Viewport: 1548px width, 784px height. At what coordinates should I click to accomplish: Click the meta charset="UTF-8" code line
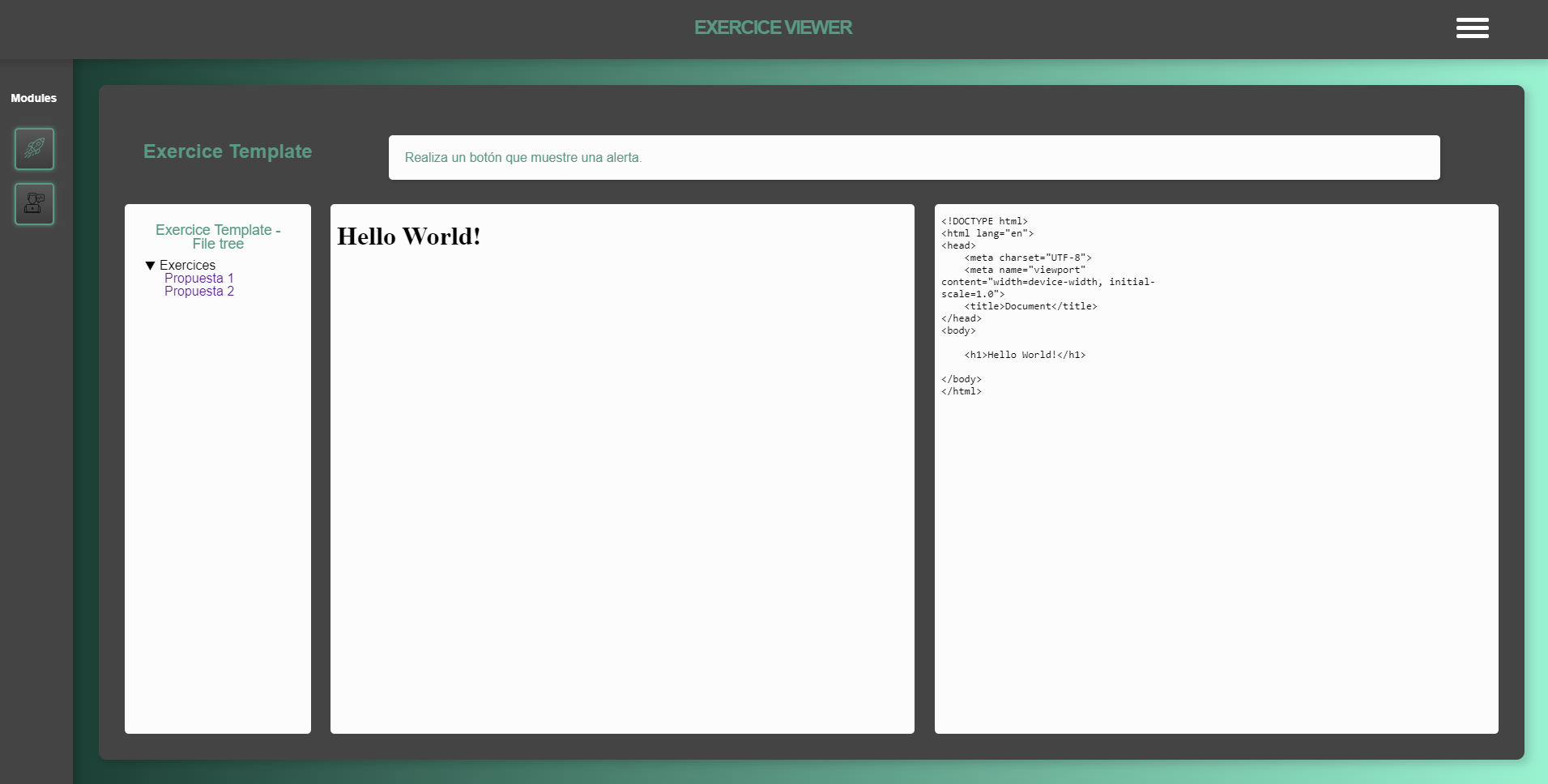[1028, 258]
